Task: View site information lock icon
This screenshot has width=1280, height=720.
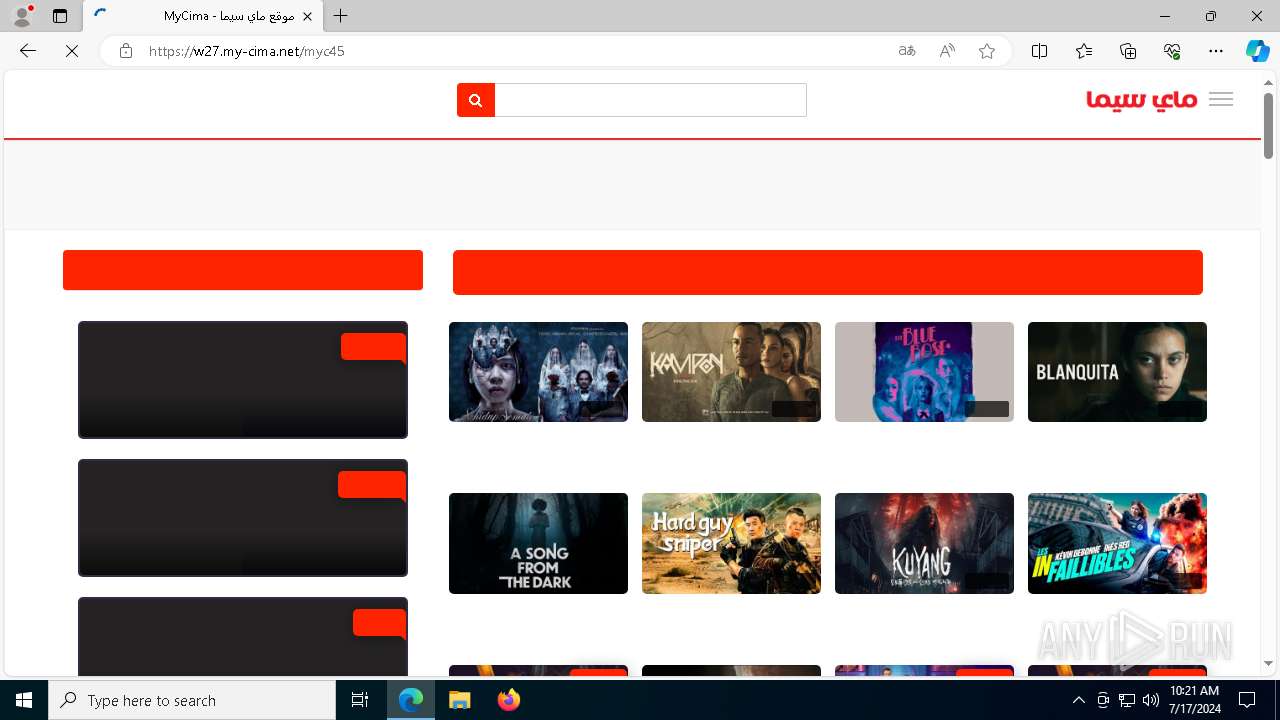Action: [x=126, y=51]
